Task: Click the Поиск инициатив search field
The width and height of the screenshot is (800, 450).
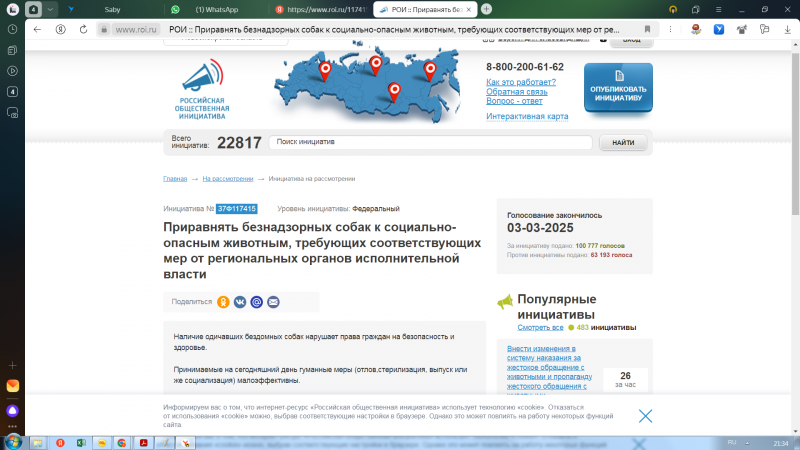Action: click(430, 142)
